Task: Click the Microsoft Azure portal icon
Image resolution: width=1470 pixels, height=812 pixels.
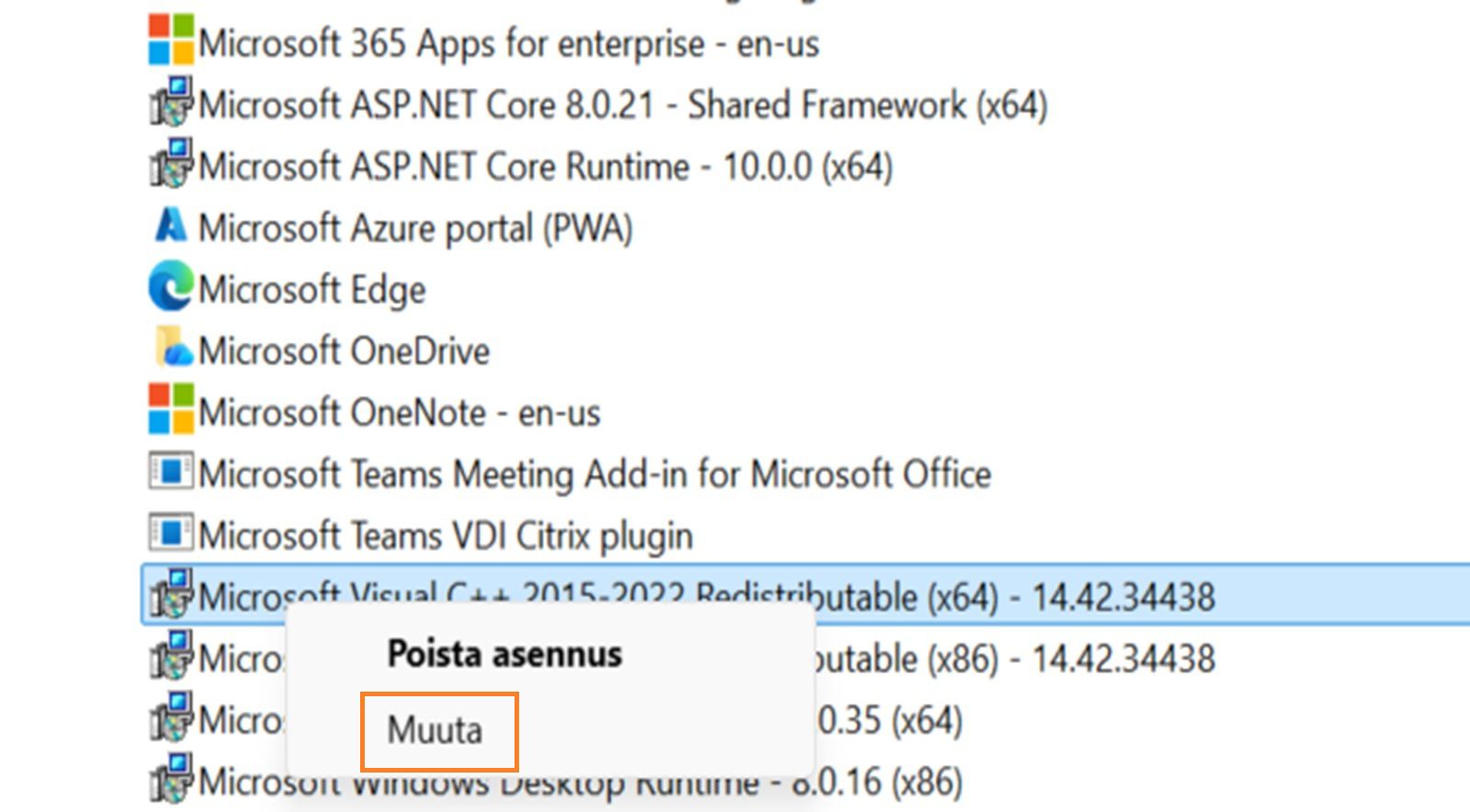Action: point(168,227)
